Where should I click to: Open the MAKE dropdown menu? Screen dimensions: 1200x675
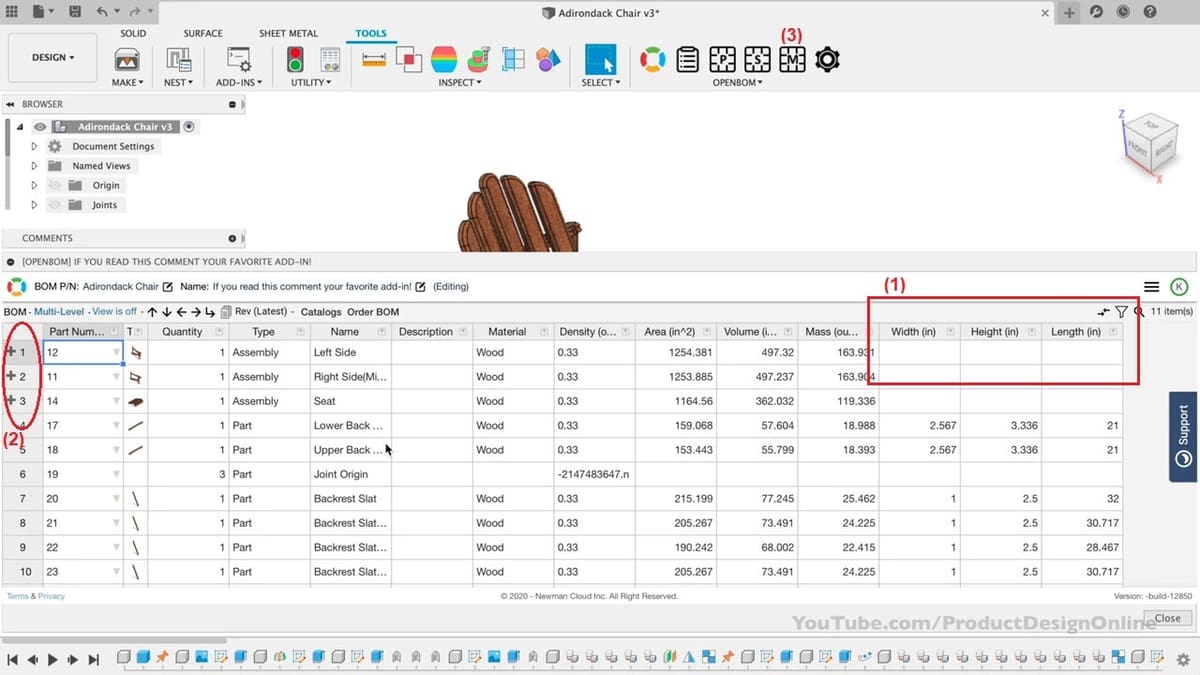click(x=127, y=82)
